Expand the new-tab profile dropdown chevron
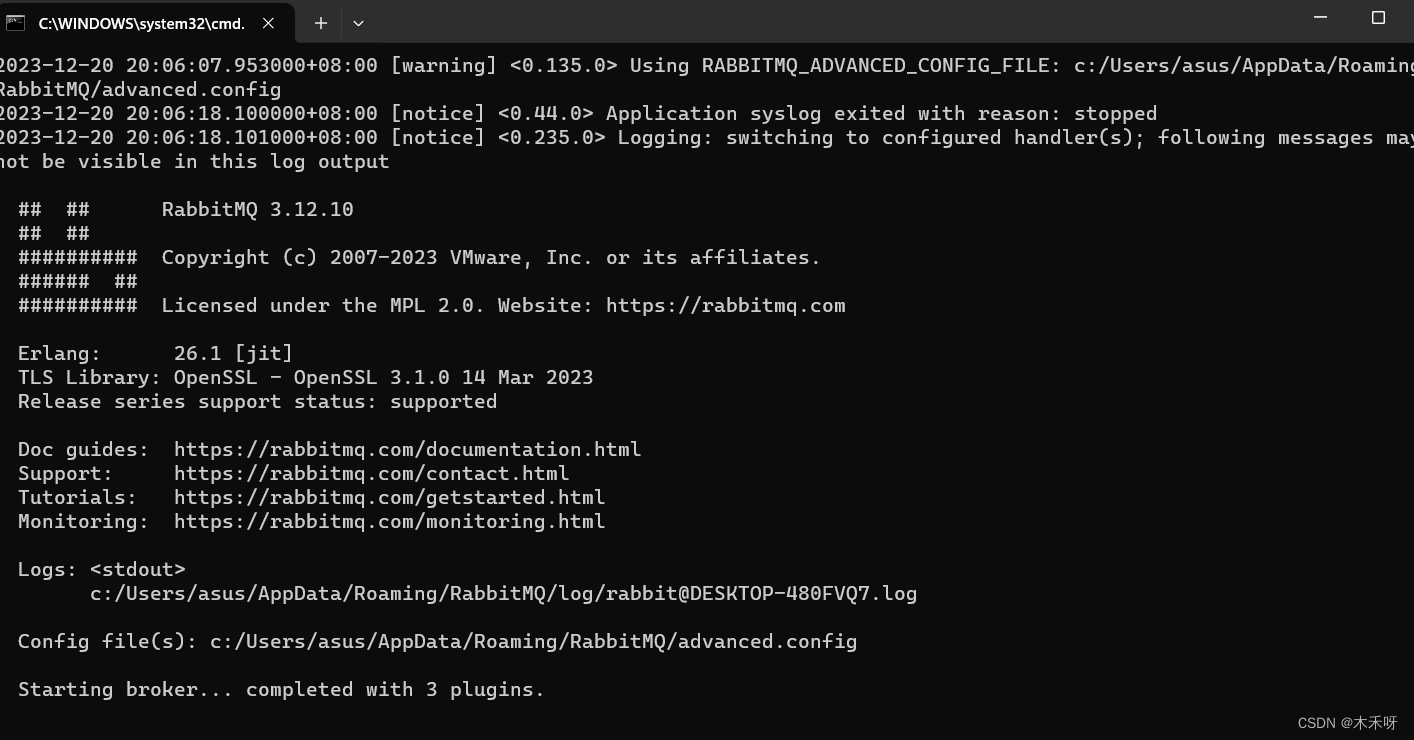The height and width of the screenshot is (740, 1414). point(358,22)
